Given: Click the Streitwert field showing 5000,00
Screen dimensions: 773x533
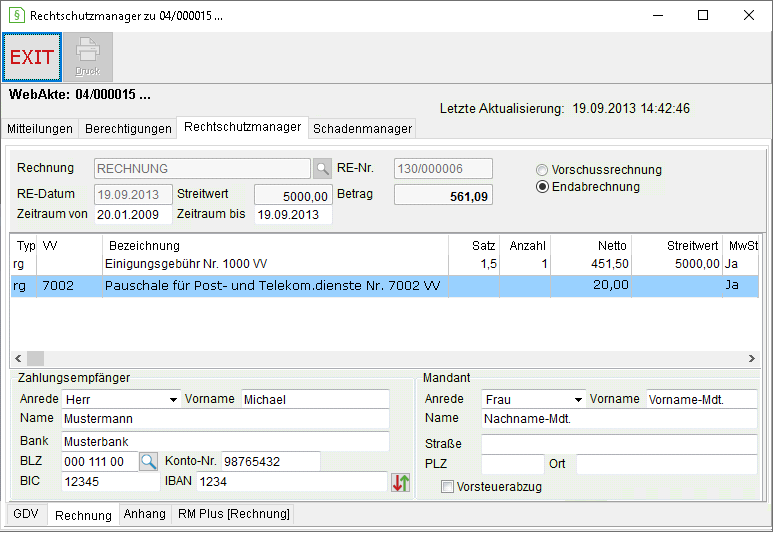Looking at the screenshot, I should [293, 194].
